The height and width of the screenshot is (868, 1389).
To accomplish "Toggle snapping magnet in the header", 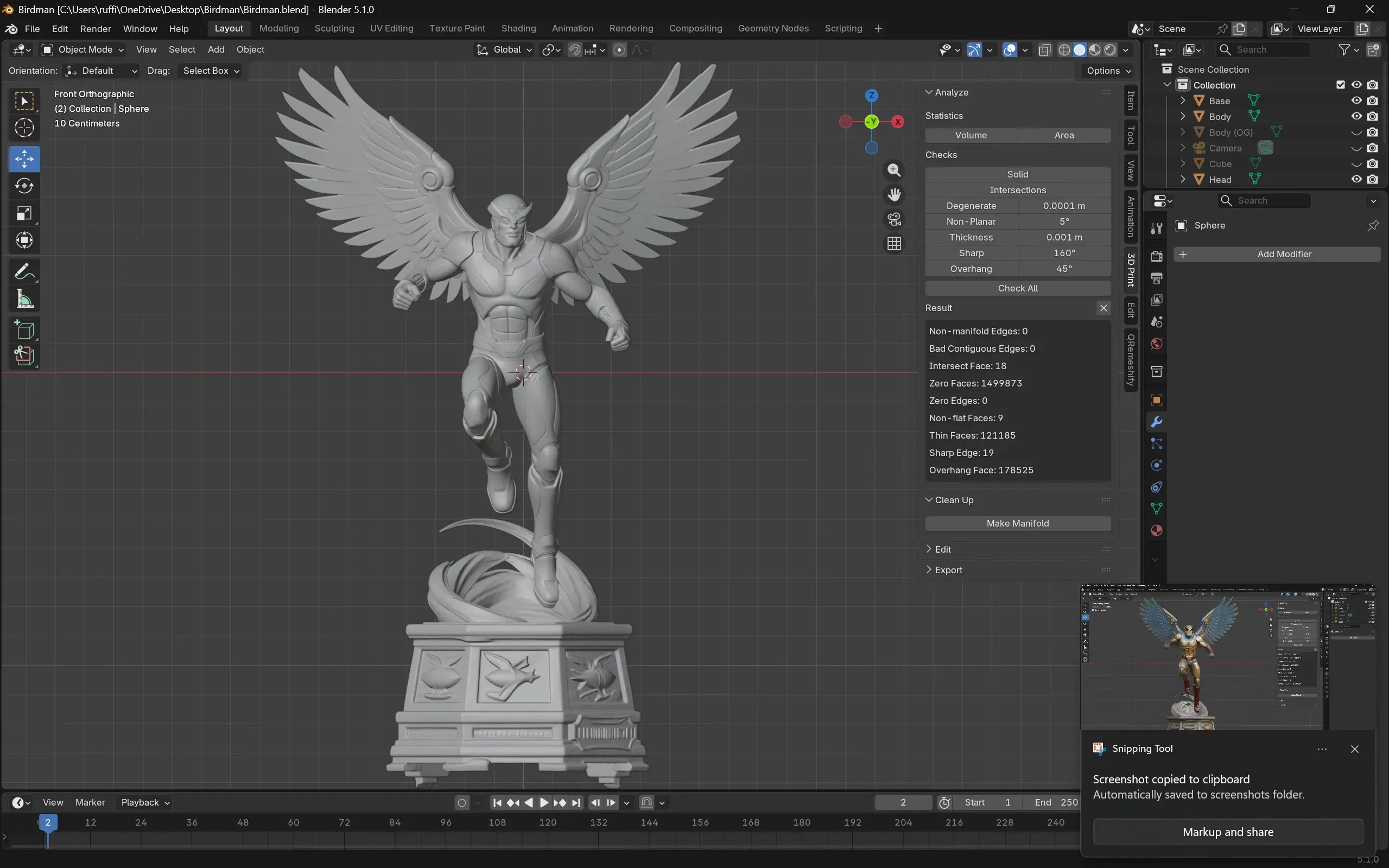I will [x=574, y=50].
